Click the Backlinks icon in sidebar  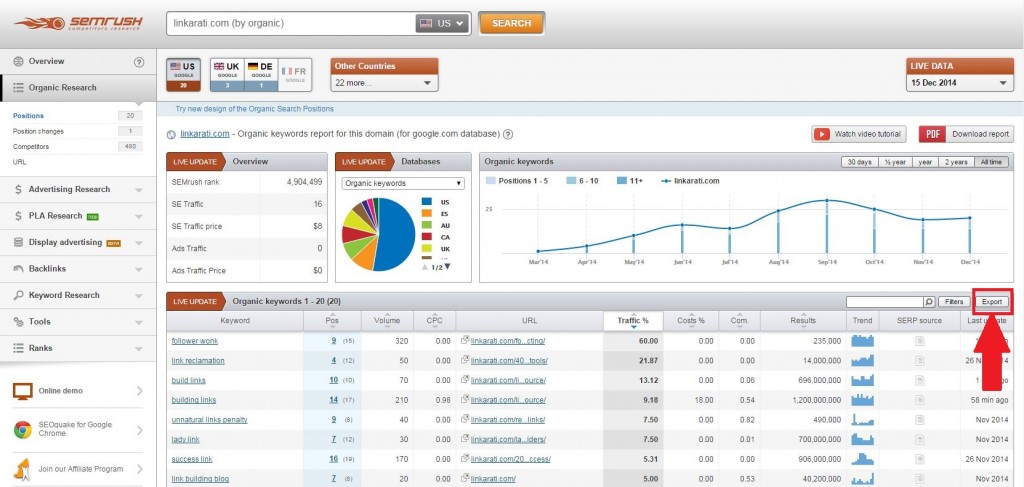tap(18, 268)
